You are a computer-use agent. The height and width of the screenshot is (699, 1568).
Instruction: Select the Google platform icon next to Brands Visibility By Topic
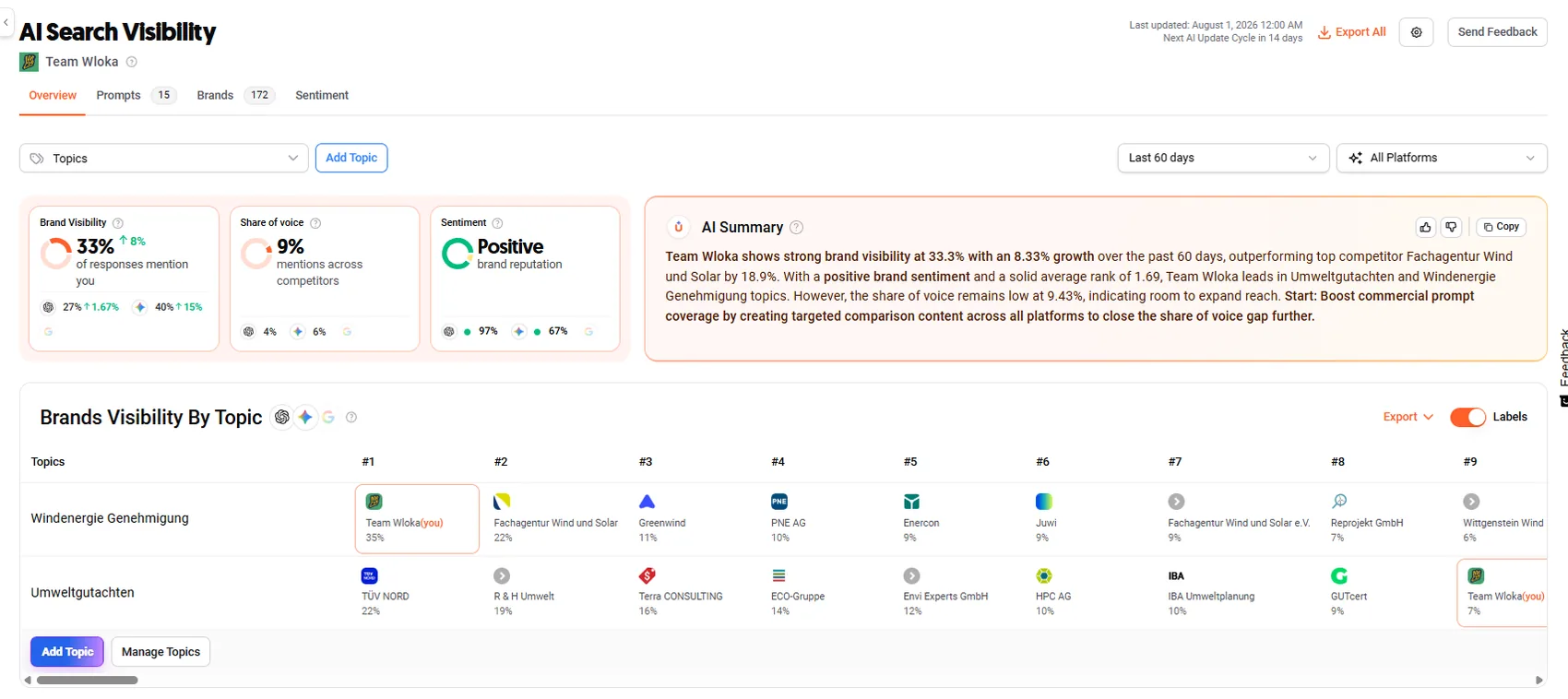(328, 418)
